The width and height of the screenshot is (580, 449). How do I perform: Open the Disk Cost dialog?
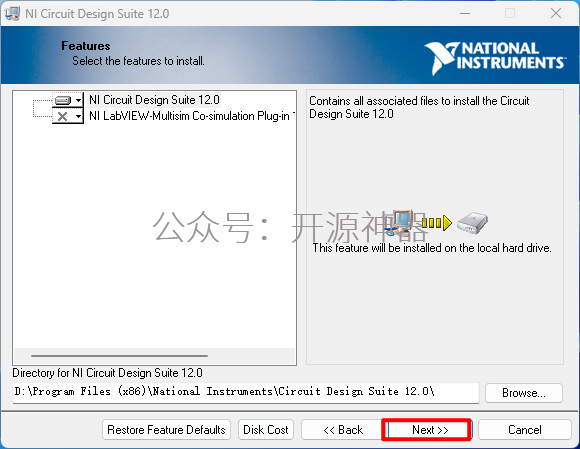(x=266, y=430)
